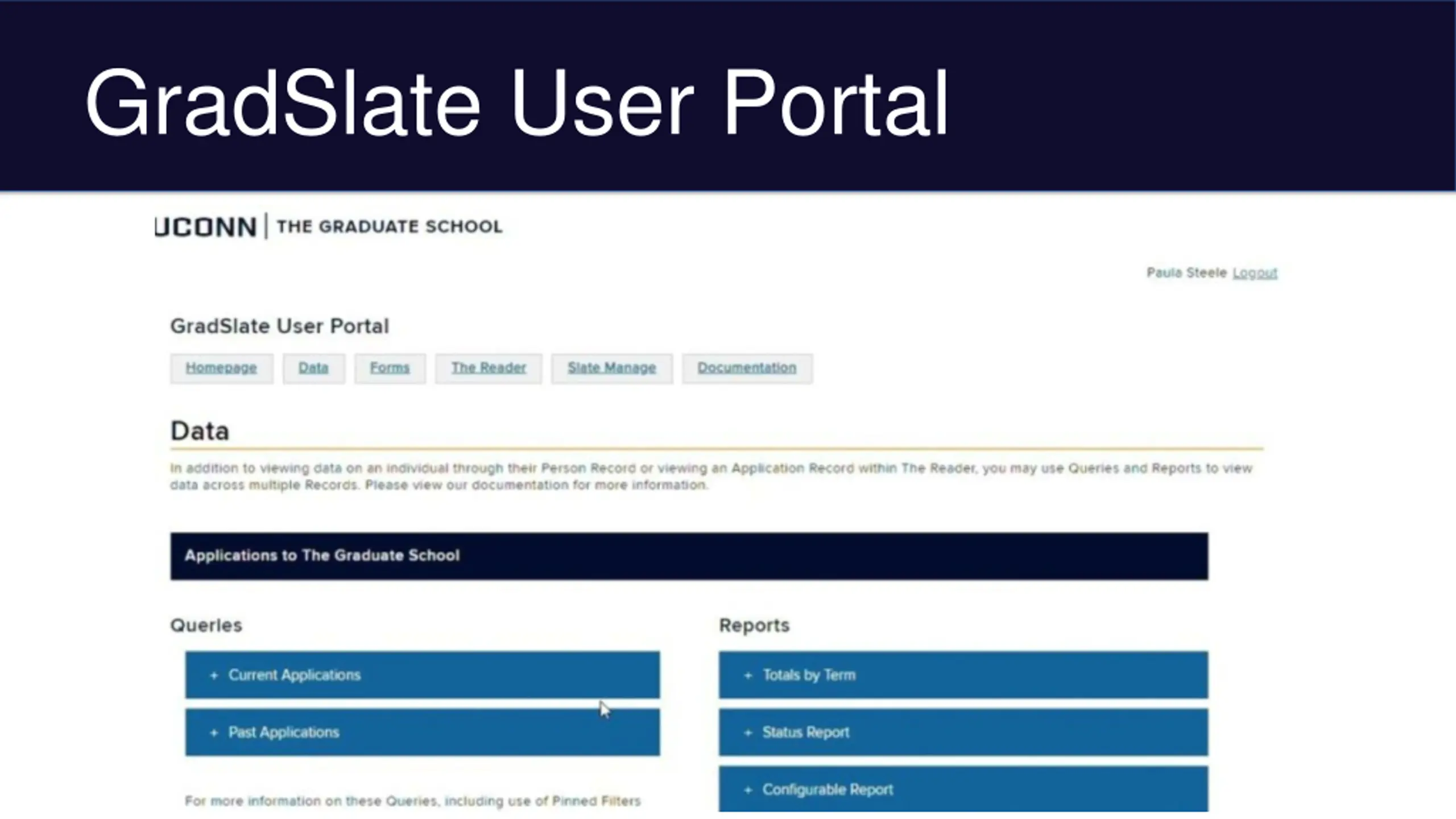
Task: Click the Paula Steele user name
Action: pos(1186,273)
